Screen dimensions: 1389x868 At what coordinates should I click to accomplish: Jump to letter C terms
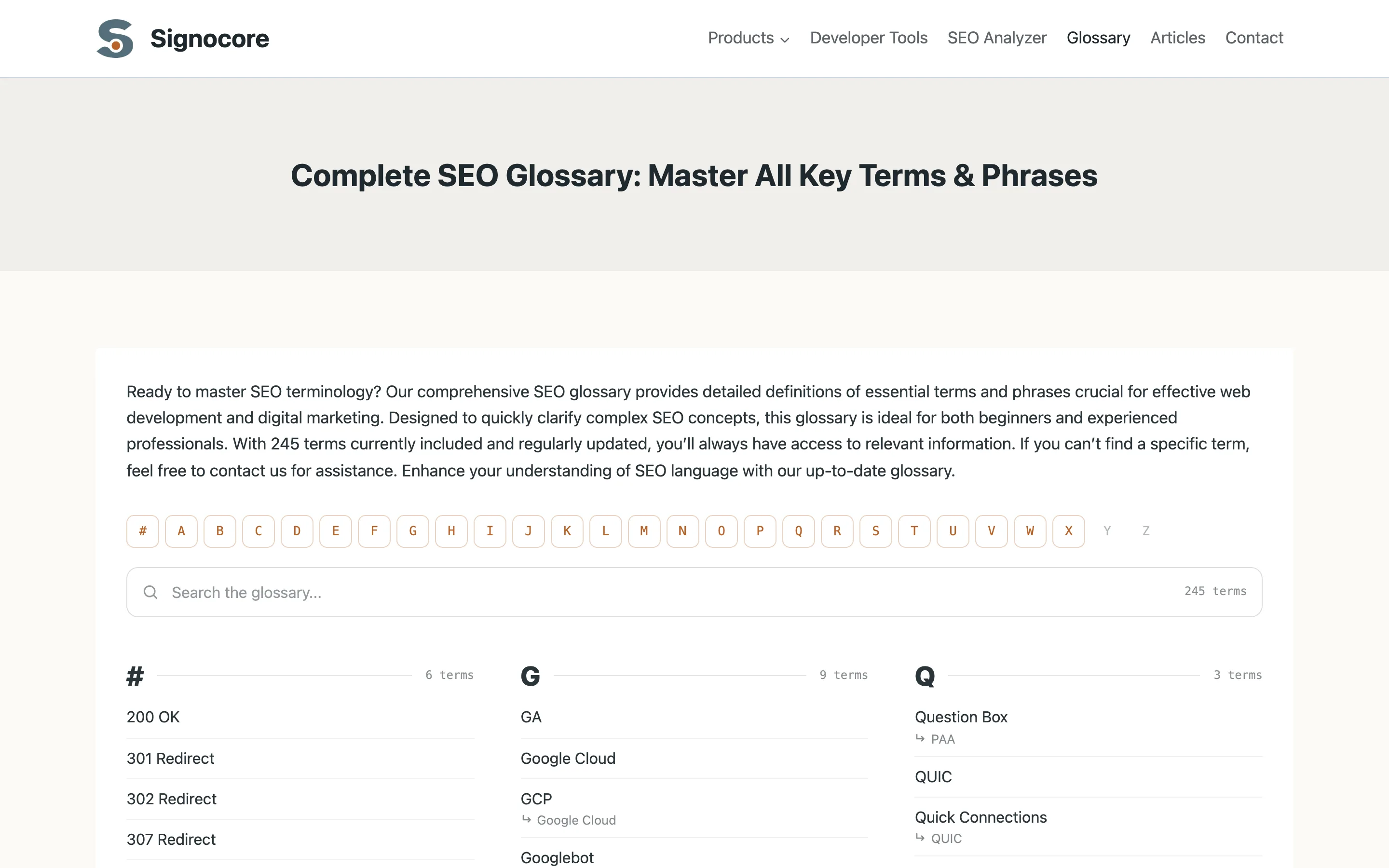point(259,531)
